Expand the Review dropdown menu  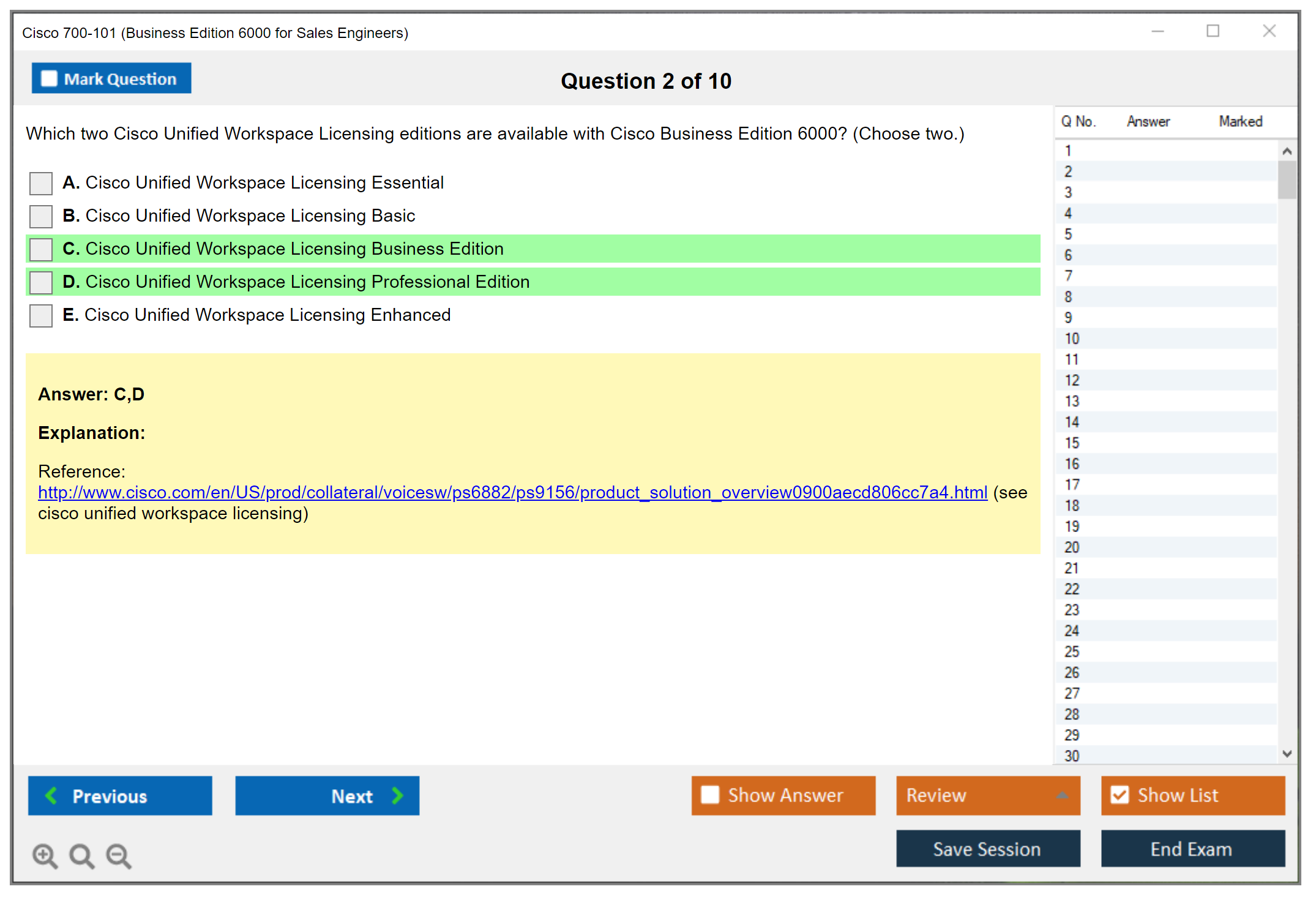coord(1062,795)
